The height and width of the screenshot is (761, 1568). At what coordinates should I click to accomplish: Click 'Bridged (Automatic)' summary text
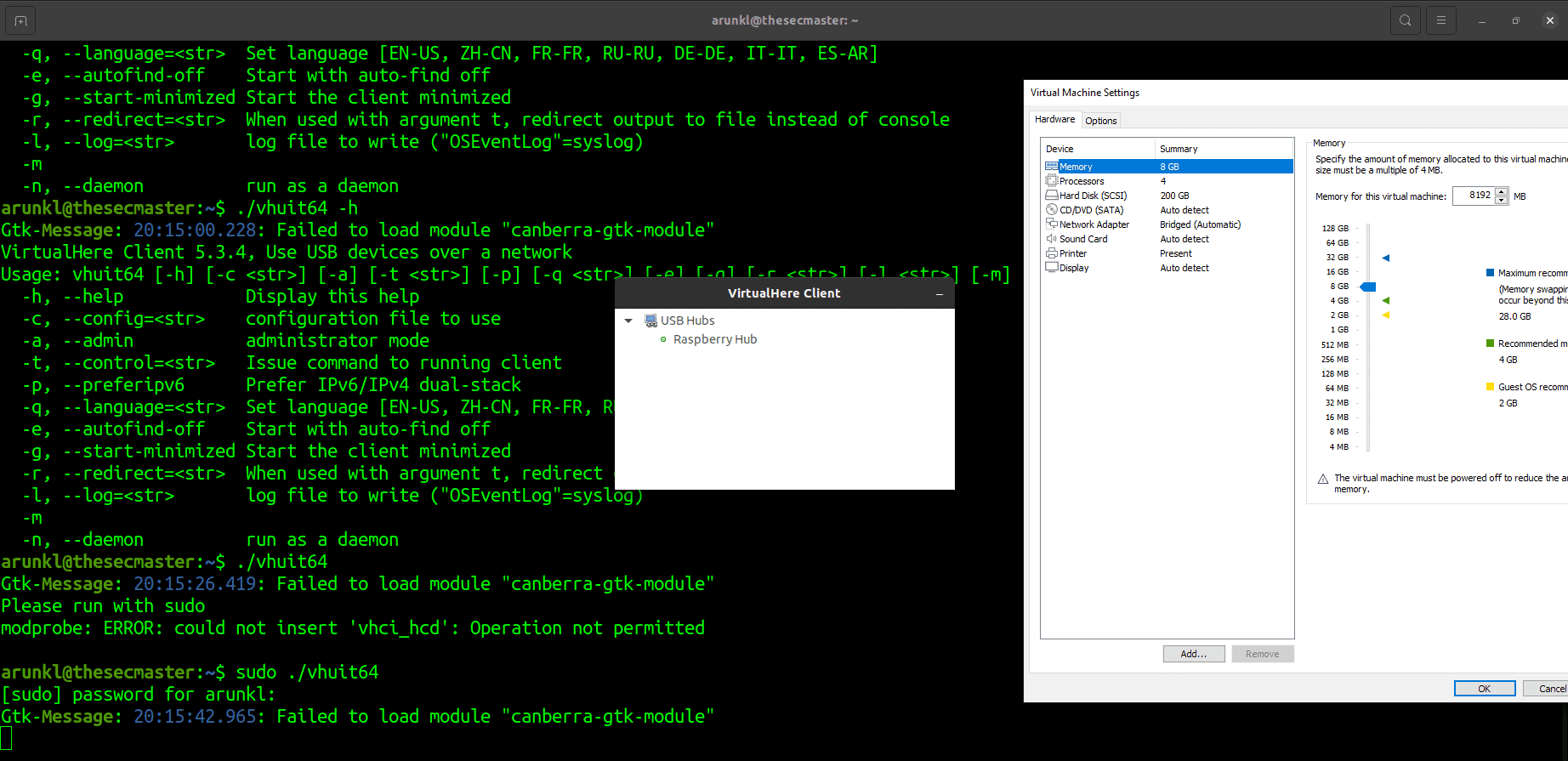point(1201,224)
